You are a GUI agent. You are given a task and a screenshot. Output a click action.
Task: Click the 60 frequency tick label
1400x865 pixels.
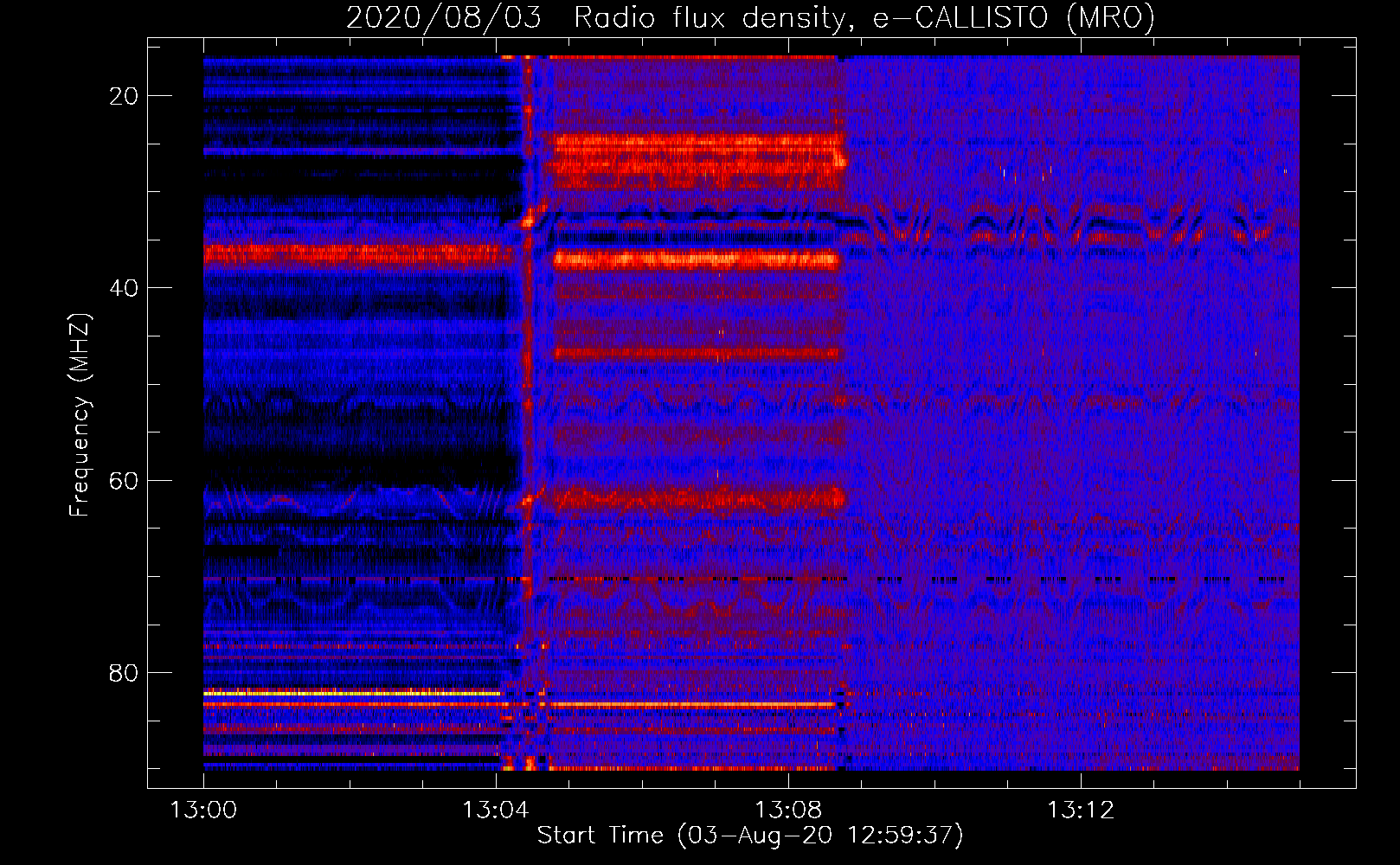(x=125, y=480)
